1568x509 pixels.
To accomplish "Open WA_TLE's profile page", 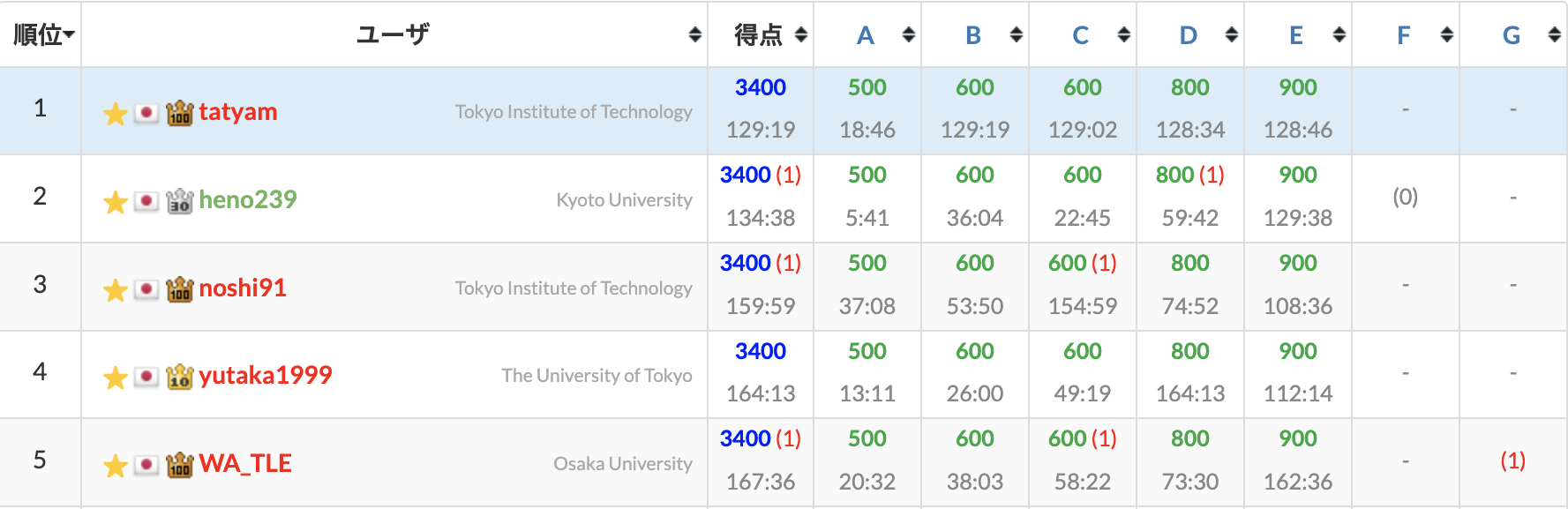I will 245,464.
